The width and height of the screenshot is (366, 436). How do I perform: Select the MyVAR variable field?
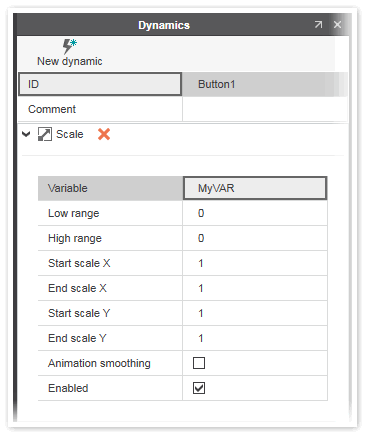click(x=255, y=188)
